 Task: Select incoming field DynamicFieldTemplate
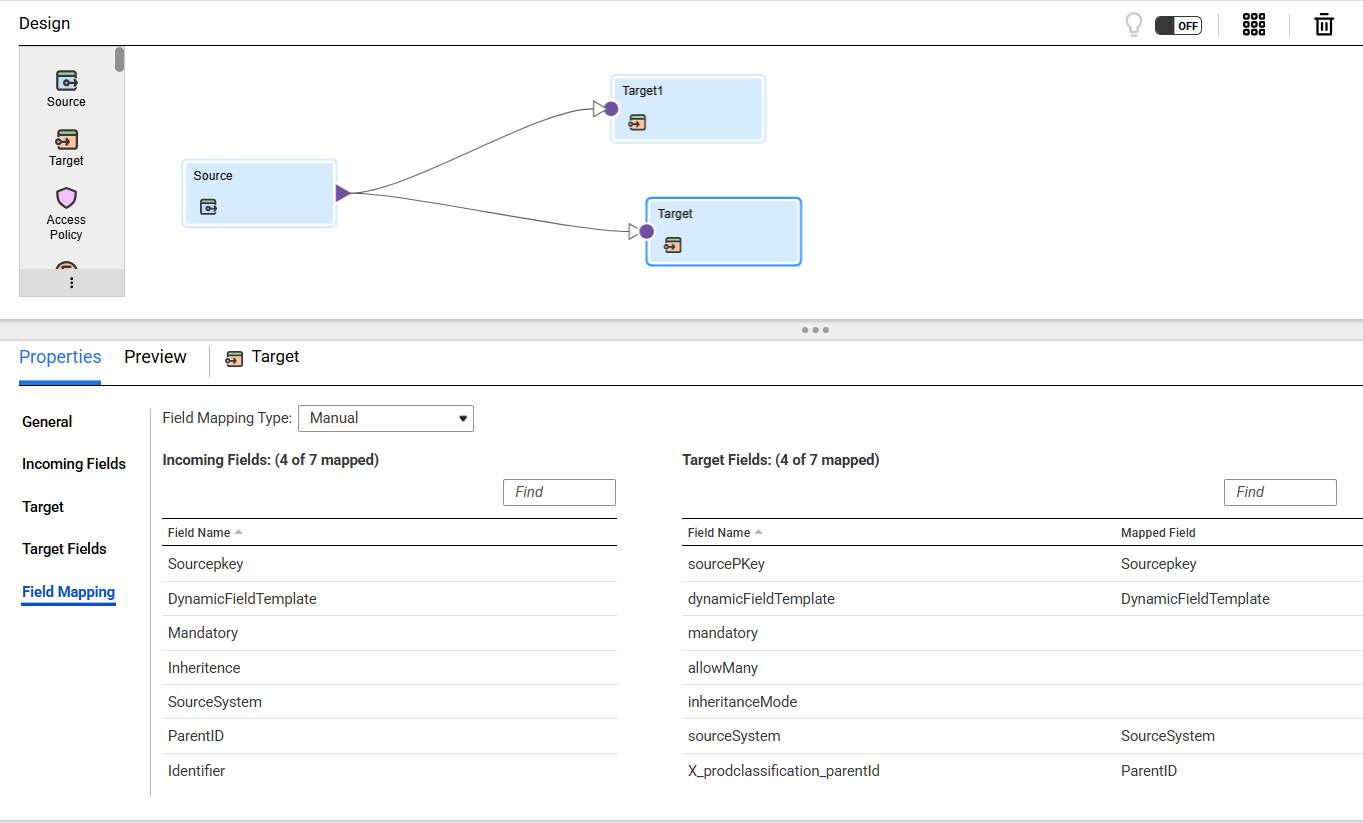(x=242, y=599)
